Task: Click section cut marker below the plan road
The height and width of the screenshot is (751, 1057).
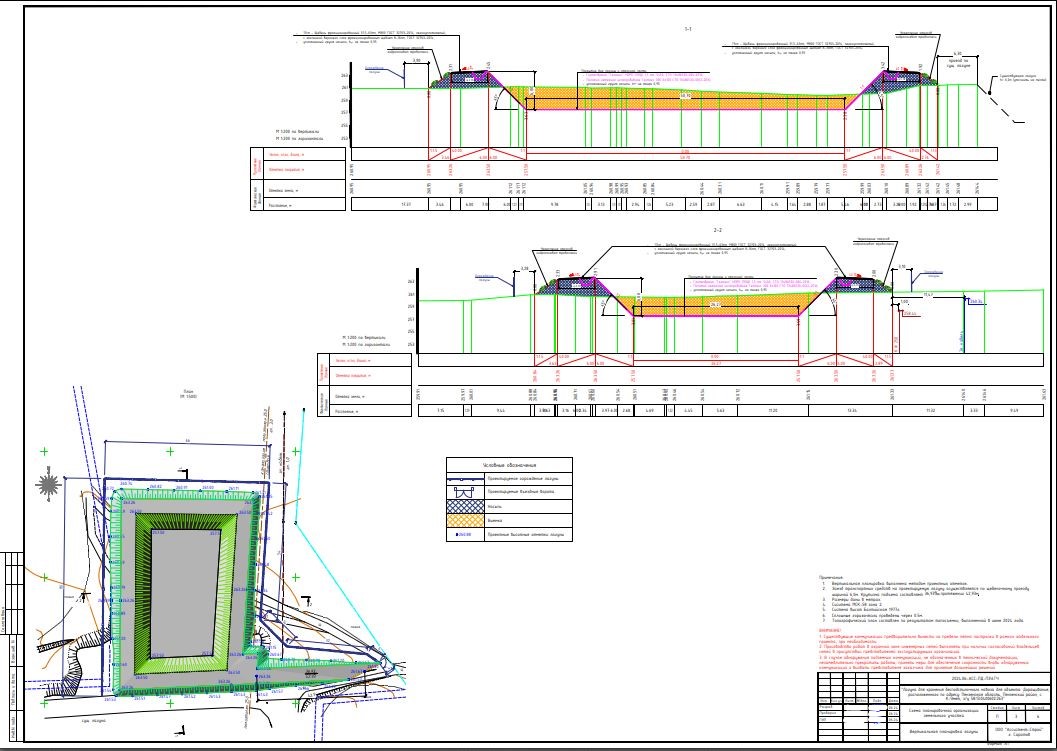Action: point(181,730)
